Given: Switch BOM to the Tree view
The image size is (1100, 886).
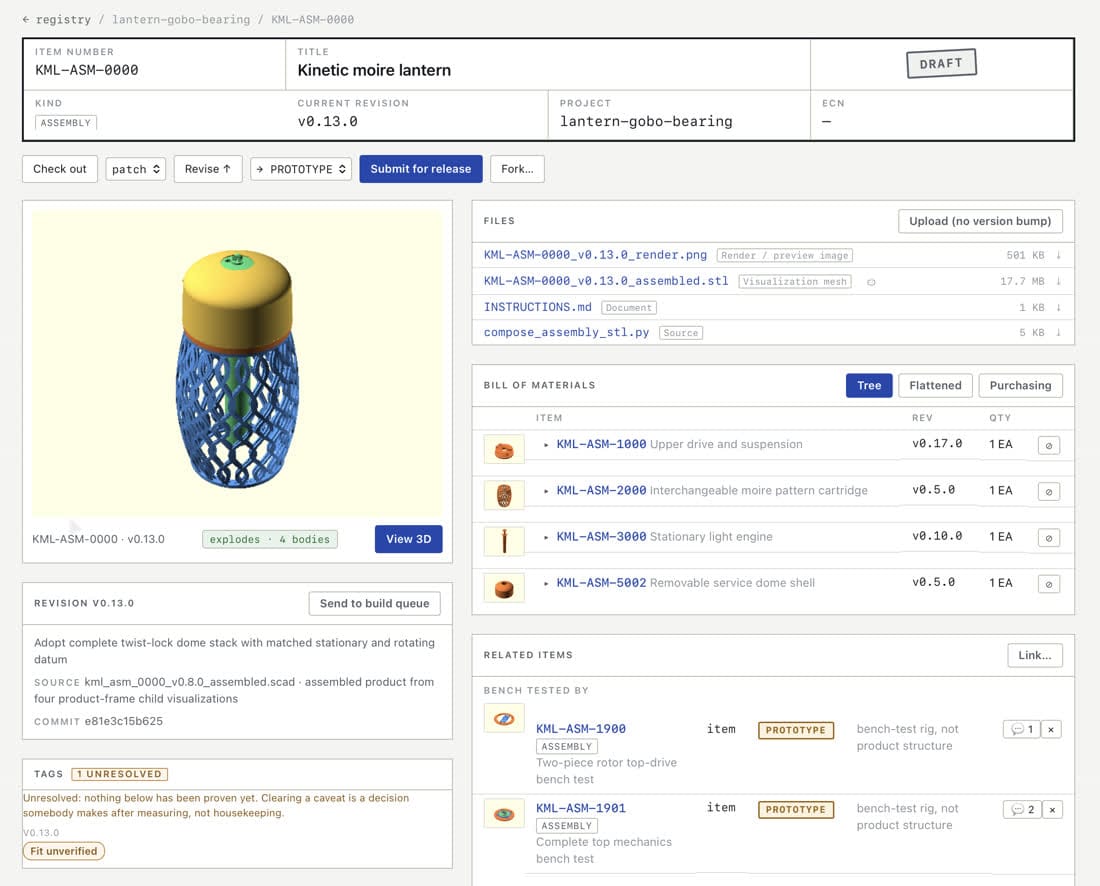Looking at the screenshot, I should click(868, 385).
